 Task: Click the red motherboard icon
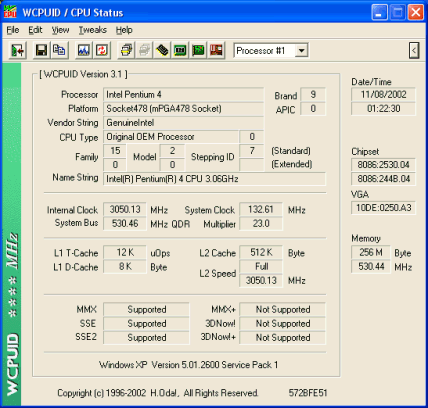pos(216,51)
